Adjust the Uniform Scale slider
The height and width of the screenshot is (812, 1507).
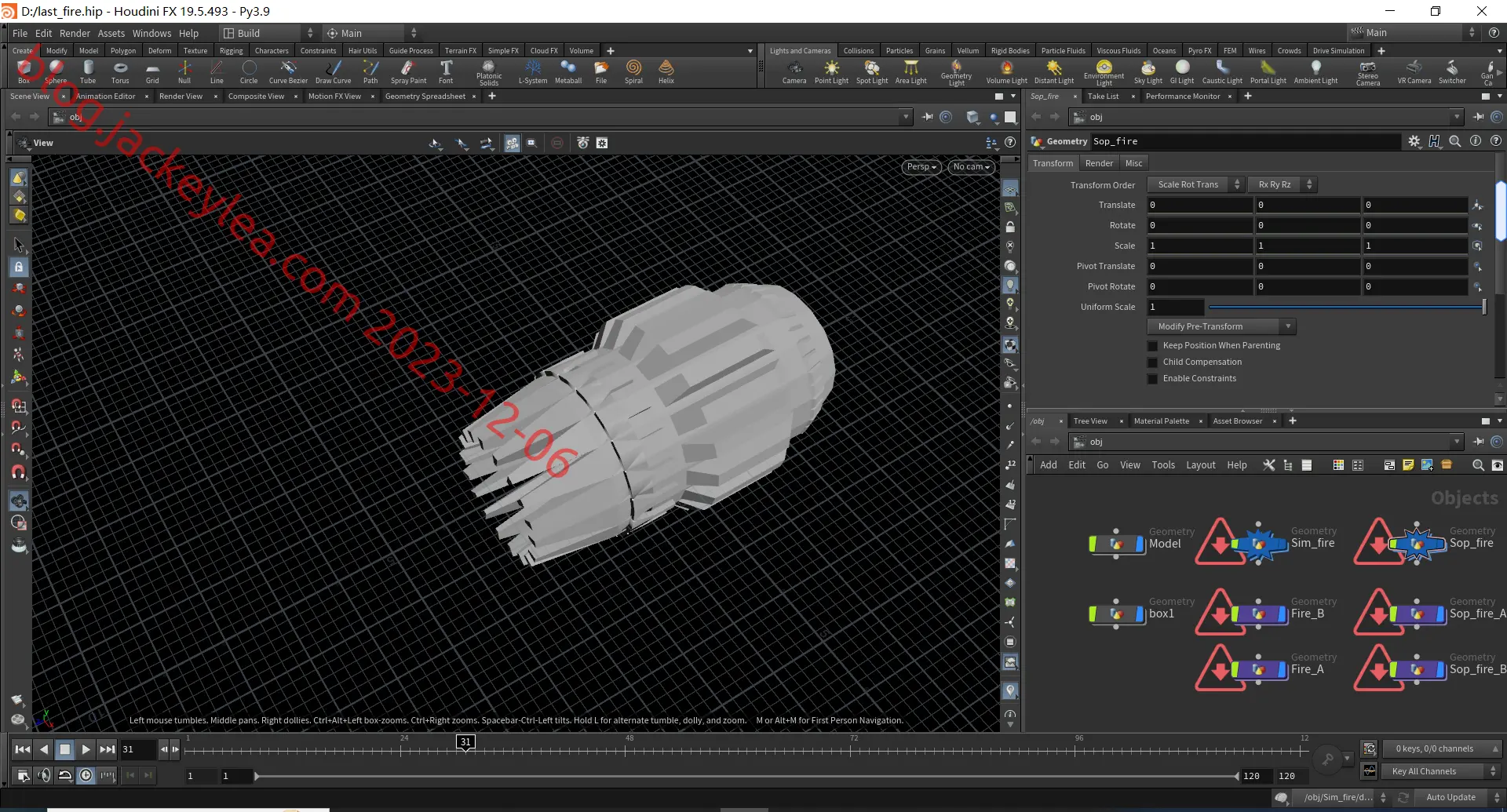[x=1347, y=307]
